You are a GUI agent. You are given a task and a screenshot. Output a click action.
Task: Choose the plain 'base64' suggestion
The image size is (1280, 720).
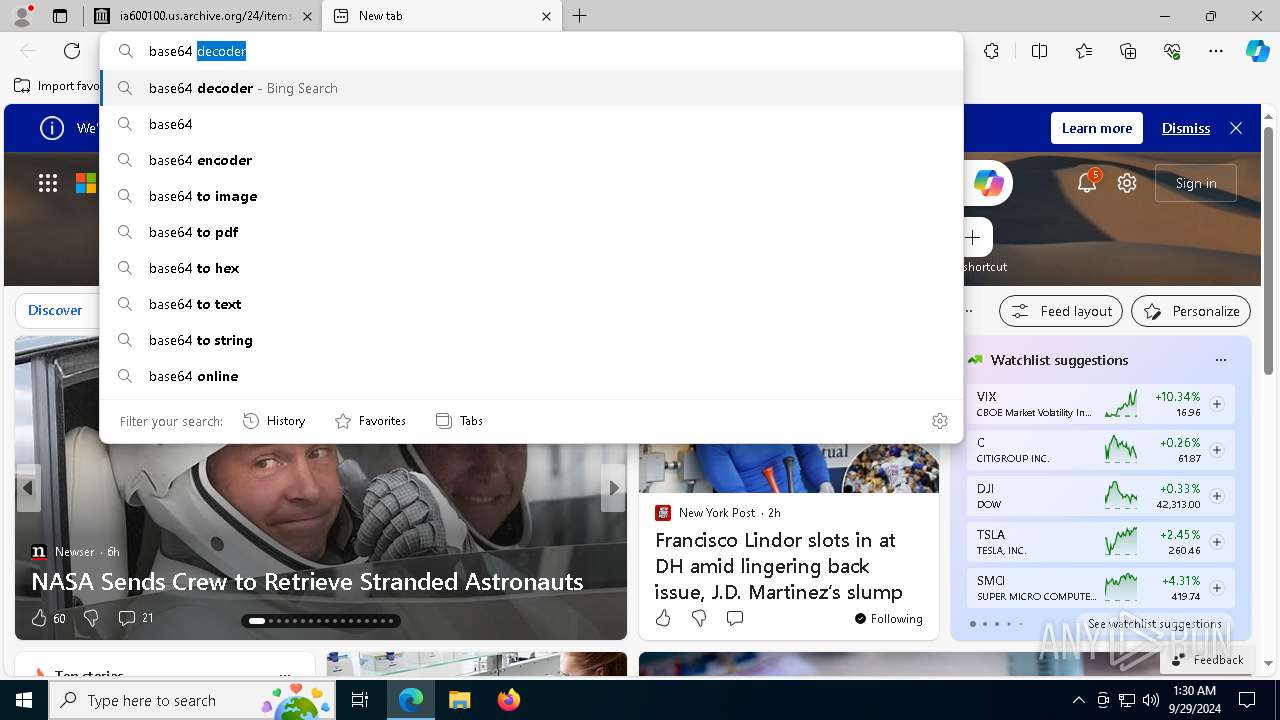tap(531, 124)
